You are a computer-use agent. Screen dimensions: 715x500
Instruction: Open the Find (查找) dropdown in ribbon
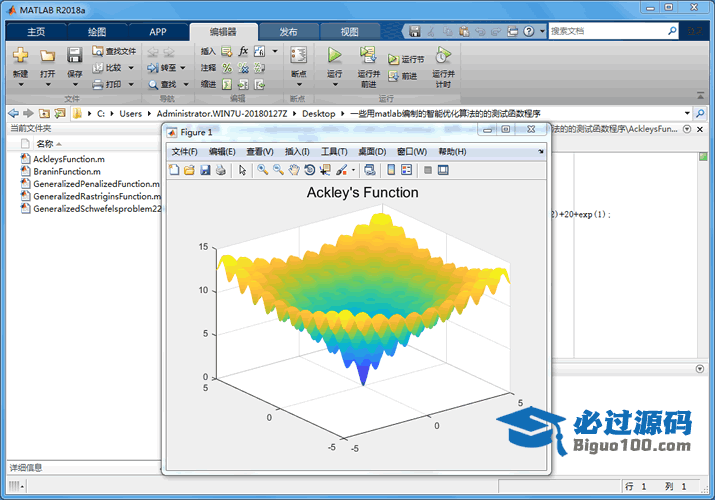[186, 84]
